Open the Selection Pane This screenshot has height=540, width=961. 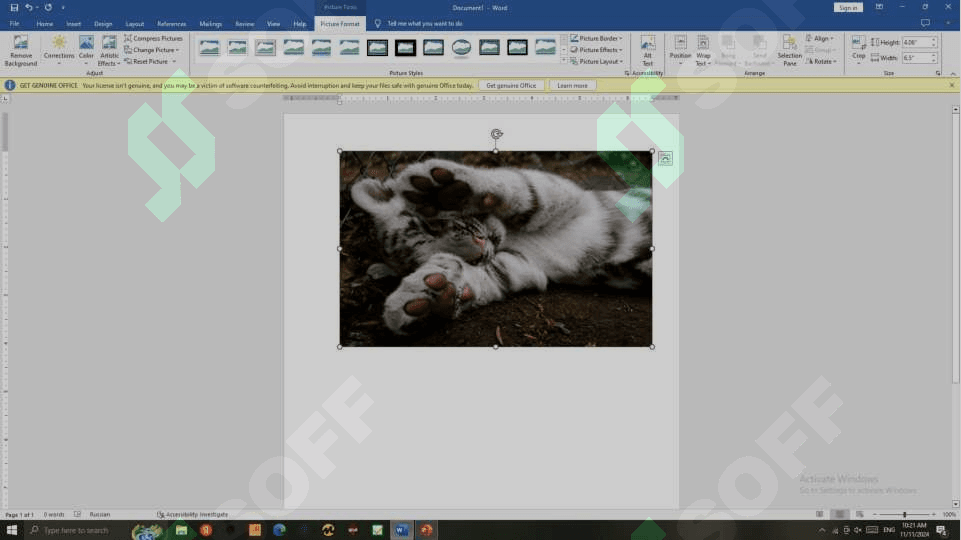pyautogui.click(x=789, y=50)
